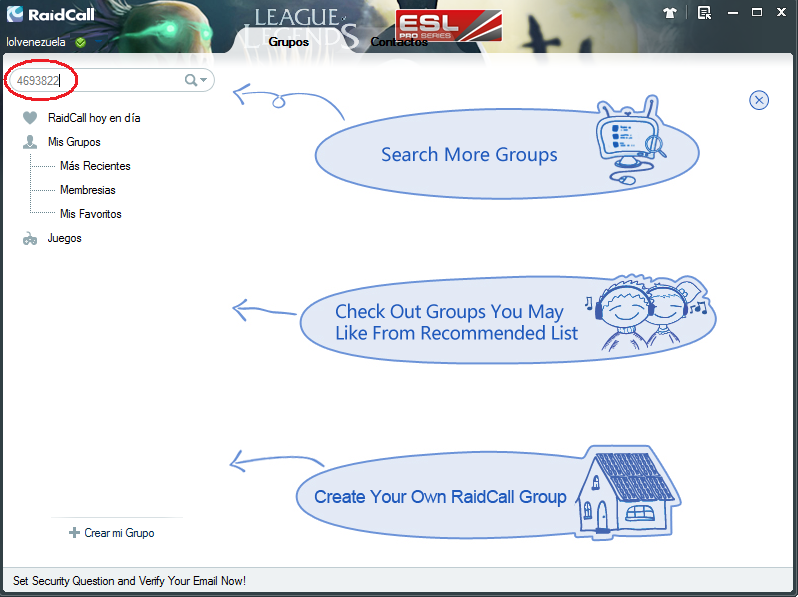This screenshot has height=597, width=798.
Task: Dismiss the tips overlay with the round X
Action: pyautogui.click(x=759, y=100)
